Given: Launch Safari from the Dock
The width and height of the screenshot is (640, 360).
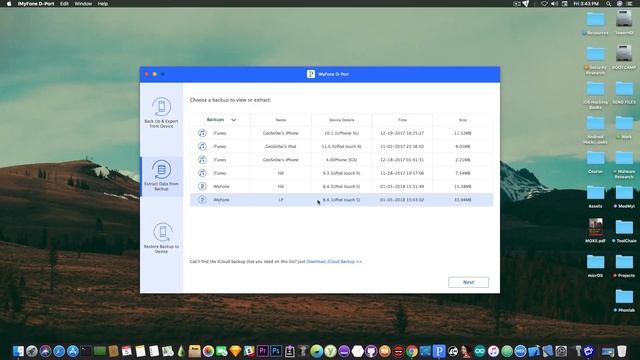Looking at the screenshot, I should coord(59,351).
